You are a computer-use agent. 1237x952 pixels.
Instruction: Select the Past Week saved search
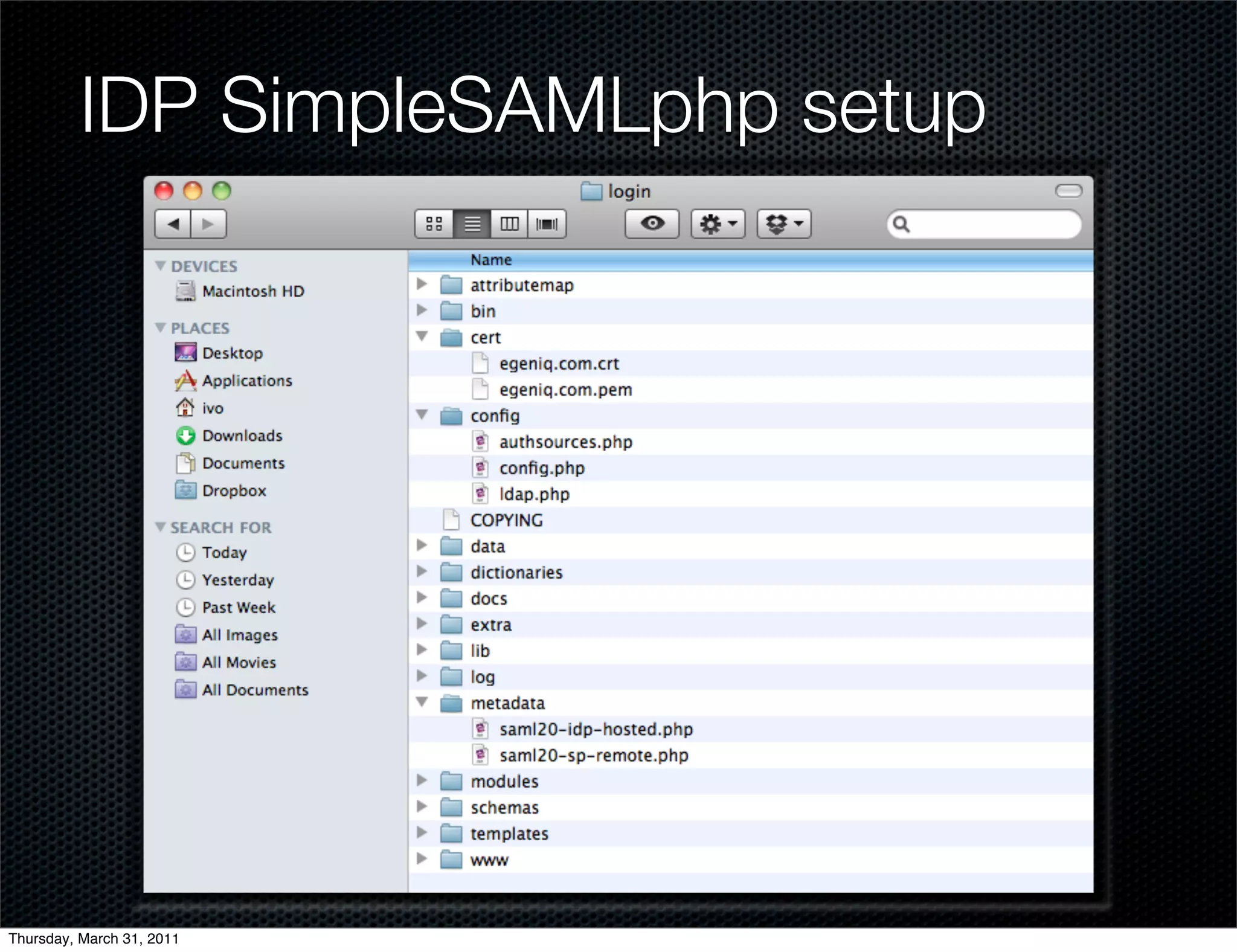click(225, 607)
